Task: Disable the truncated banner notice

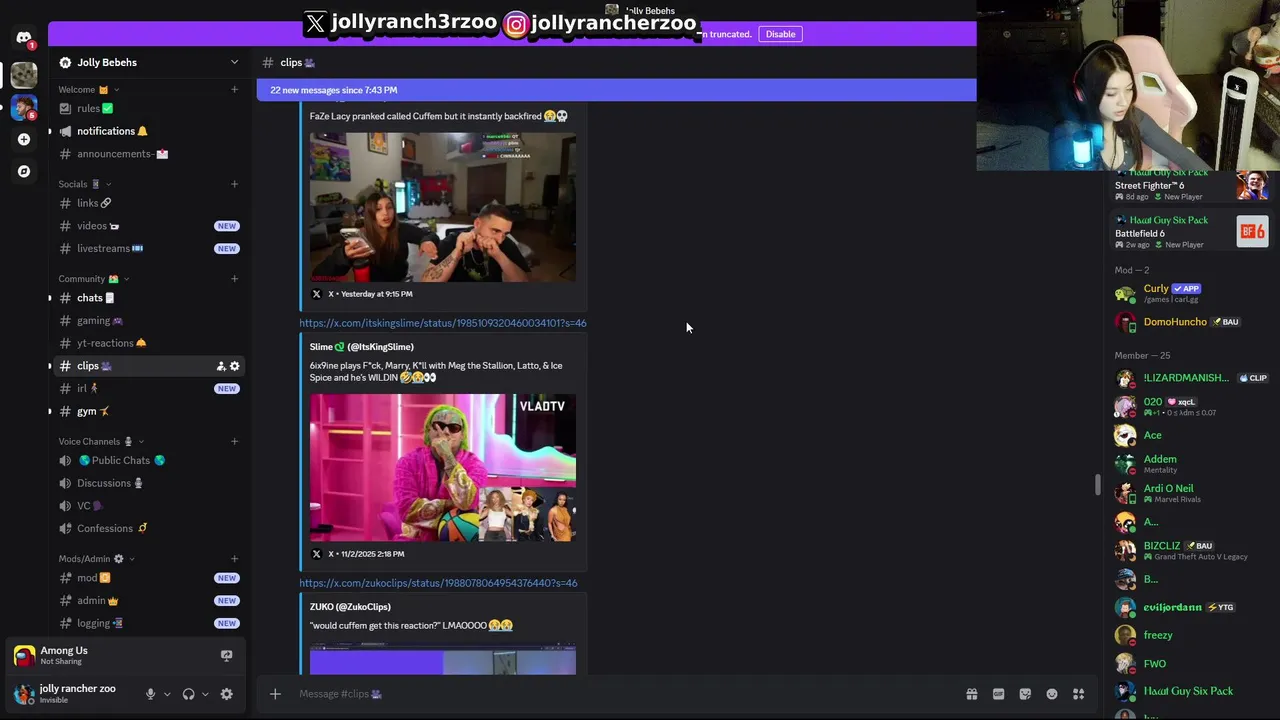Action: [x=780, y=34]
